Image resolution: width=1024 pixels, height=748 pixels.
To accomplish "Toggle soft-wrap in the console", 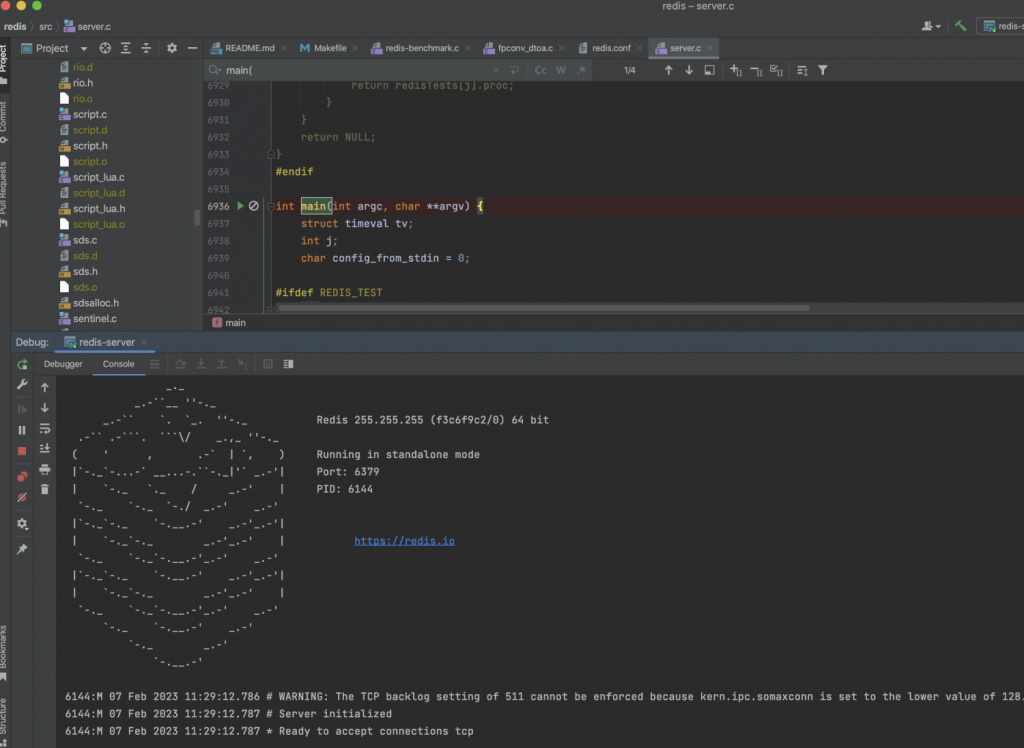I will pyautogui.click(x=45, y=428).
